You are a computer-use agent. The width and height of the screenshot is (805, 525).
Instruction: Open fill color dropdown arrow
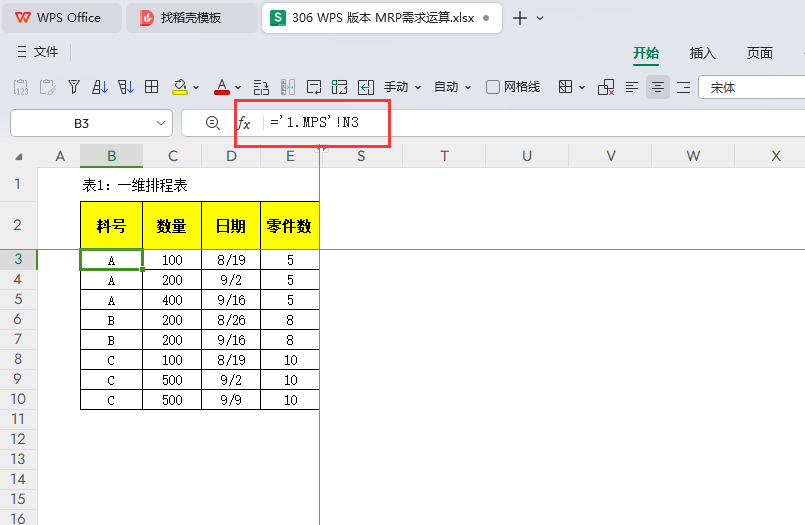click(x=196, y=88)
